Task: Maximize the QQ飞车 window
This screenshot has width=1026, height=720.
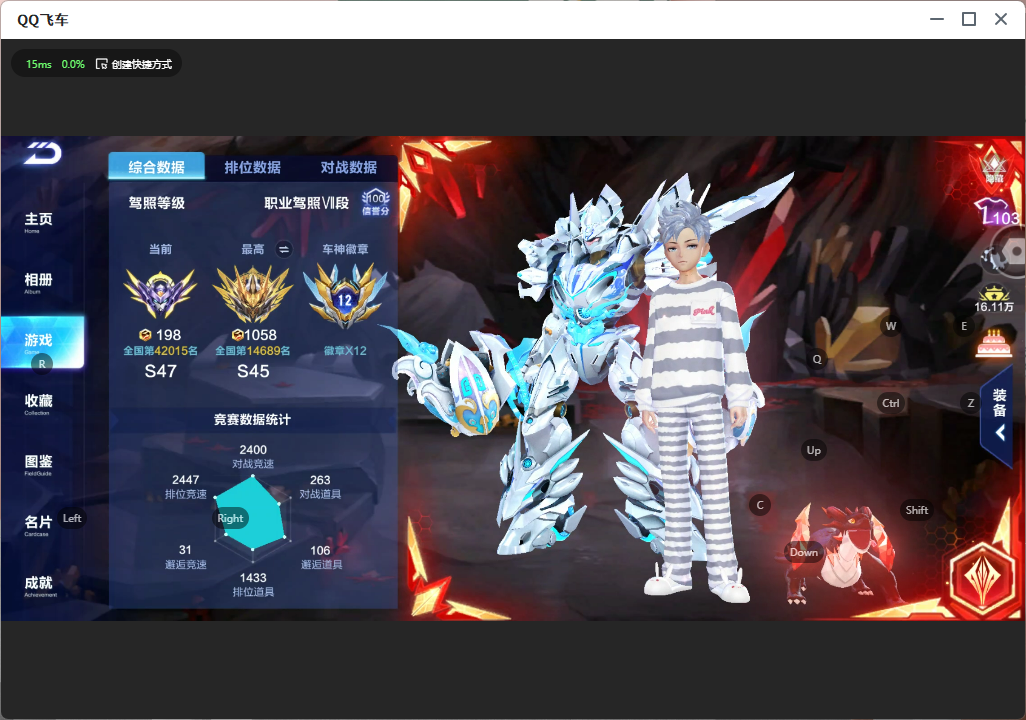Action: pyautogui.click(x=969, y=20)
